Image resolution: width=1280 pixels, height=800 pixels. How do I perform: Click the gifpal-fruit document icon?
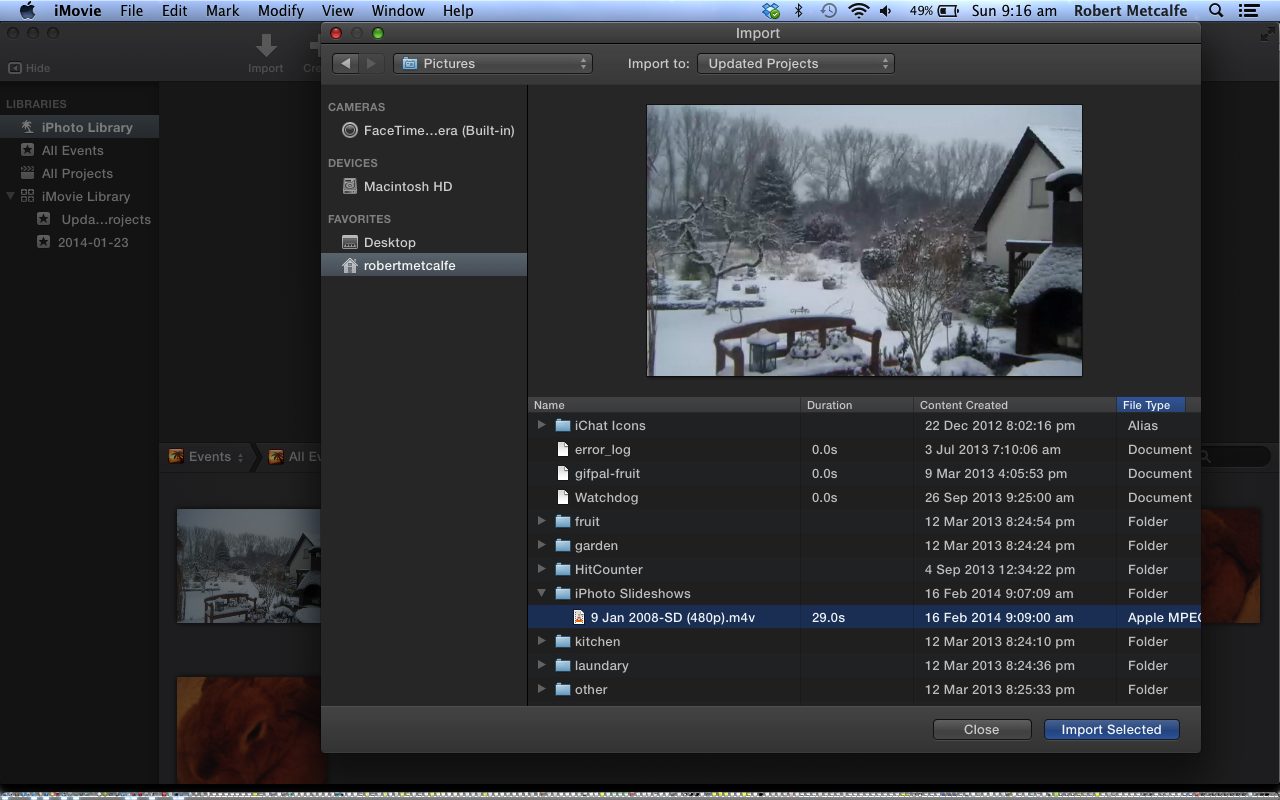click(562, 473)
